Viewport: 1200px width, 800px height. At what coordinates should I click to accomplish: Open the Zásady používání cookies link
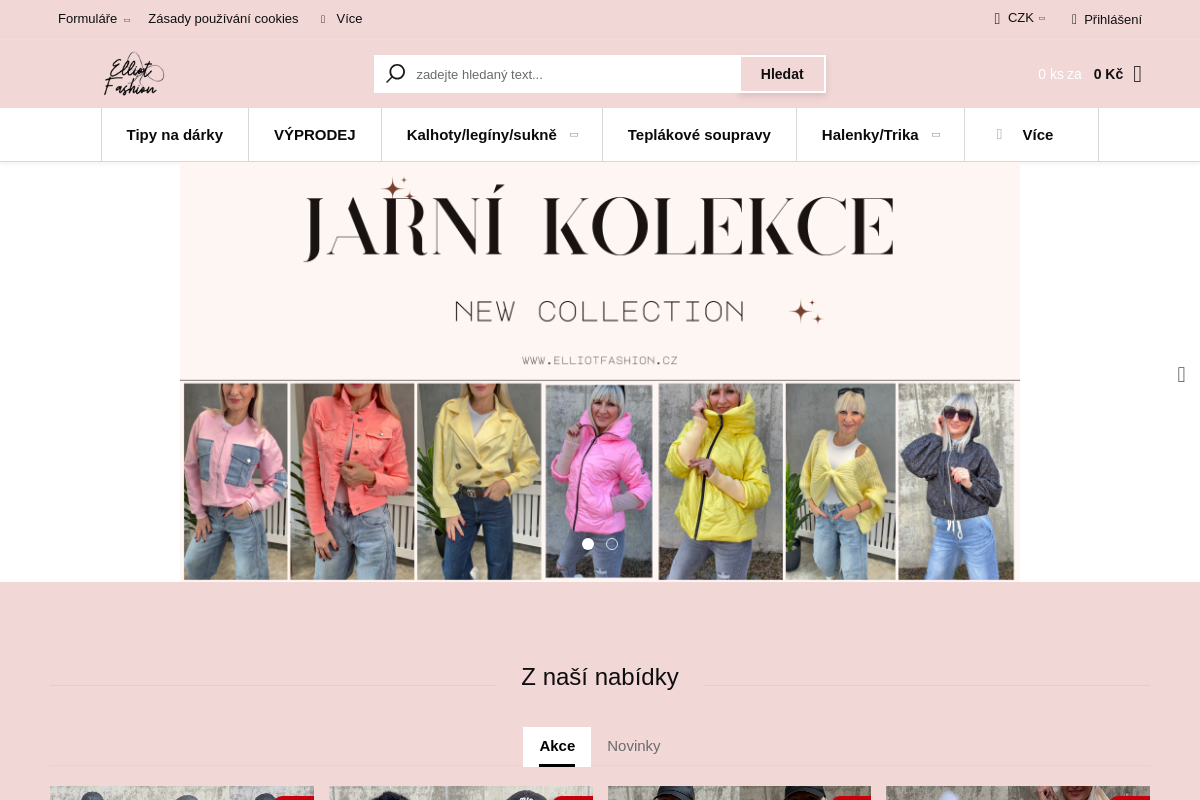click(x=223, y=18)
